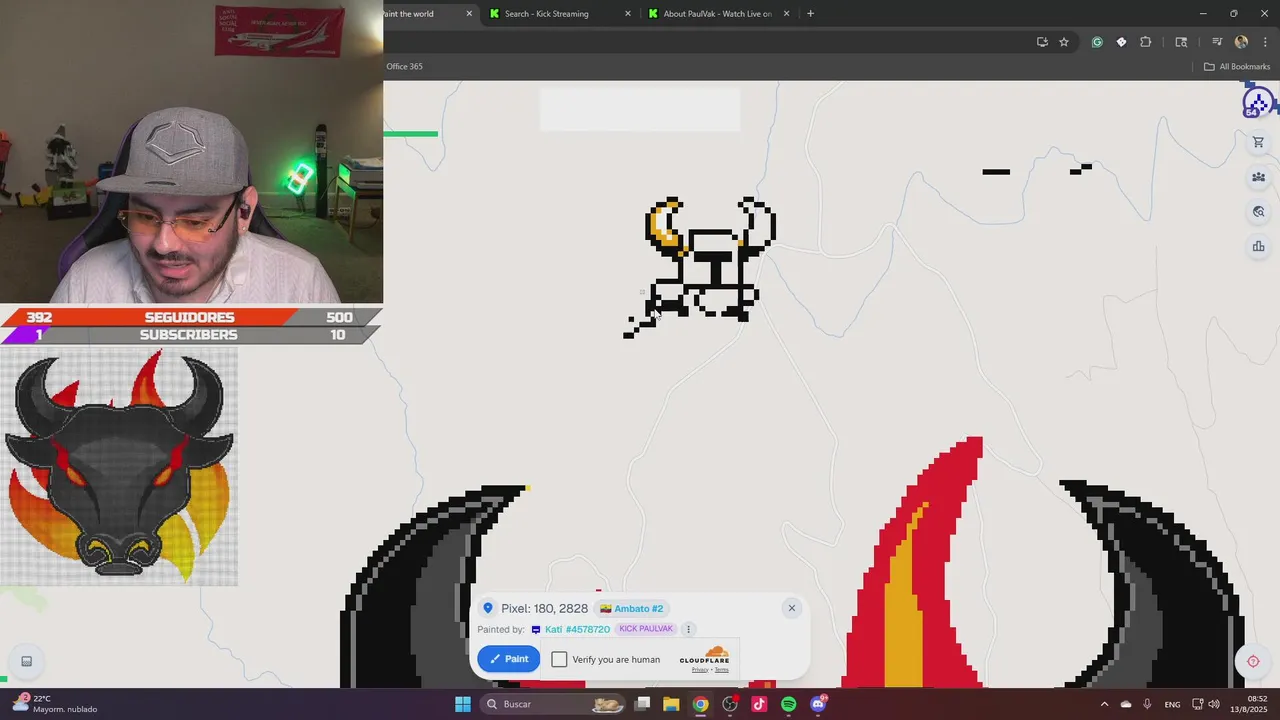Open the Extensions puzzle icon
The width and height of the screenshot is (1280, 720).
pos(1146,42)
